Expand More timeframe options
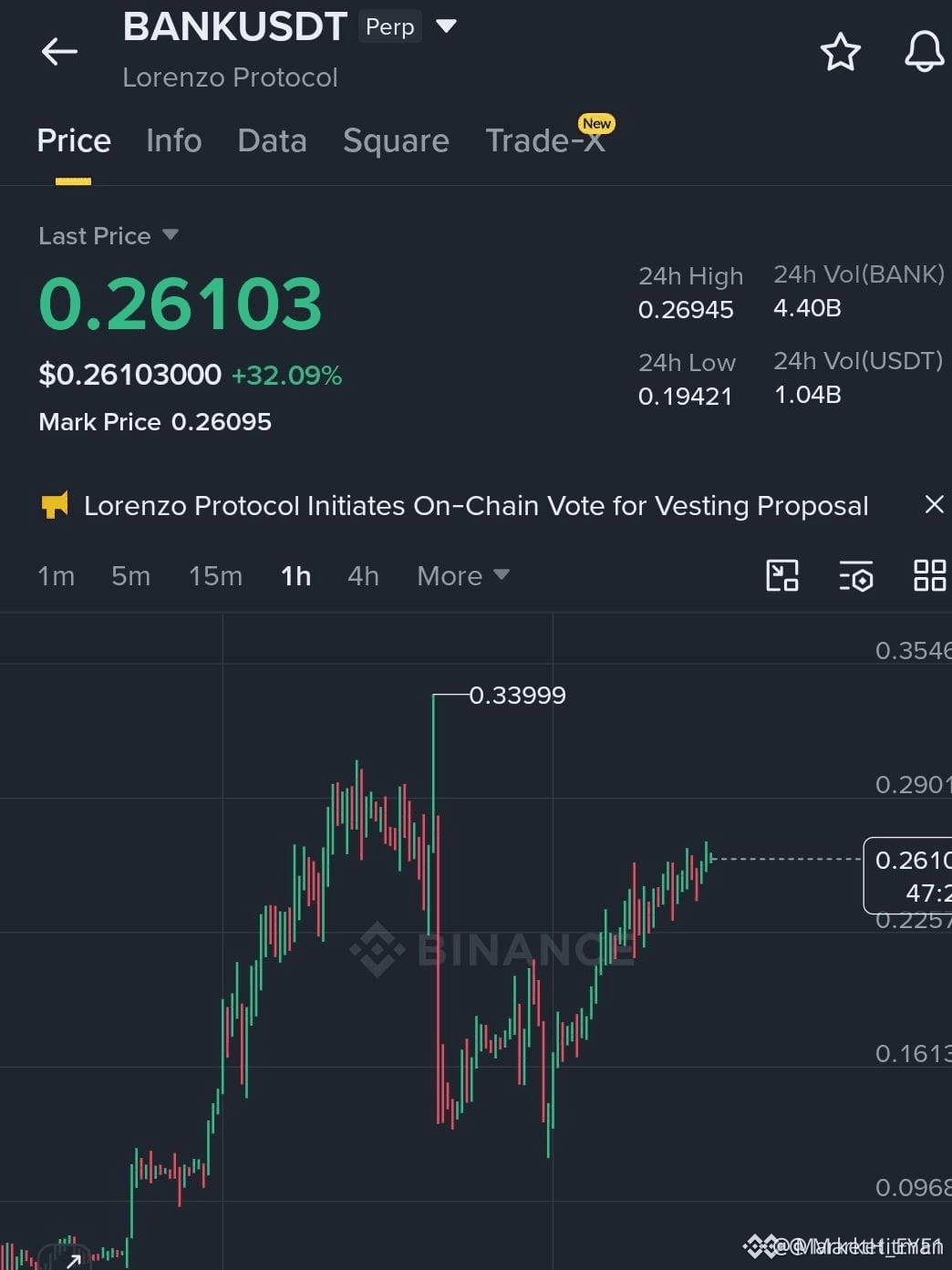 point(462,576)
